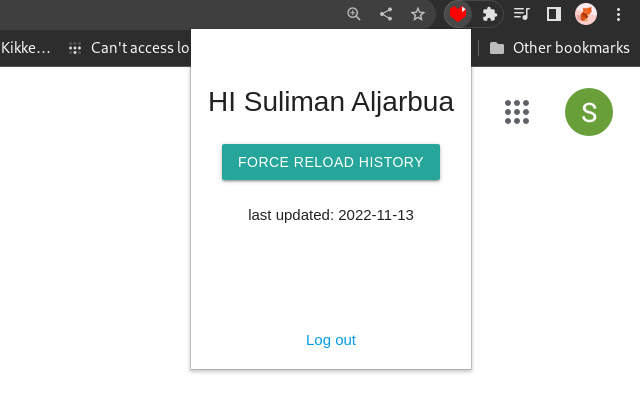Click the zoom magnifier icon in address bar
Viewport: 640px width, 400px height.
point(354,14)
